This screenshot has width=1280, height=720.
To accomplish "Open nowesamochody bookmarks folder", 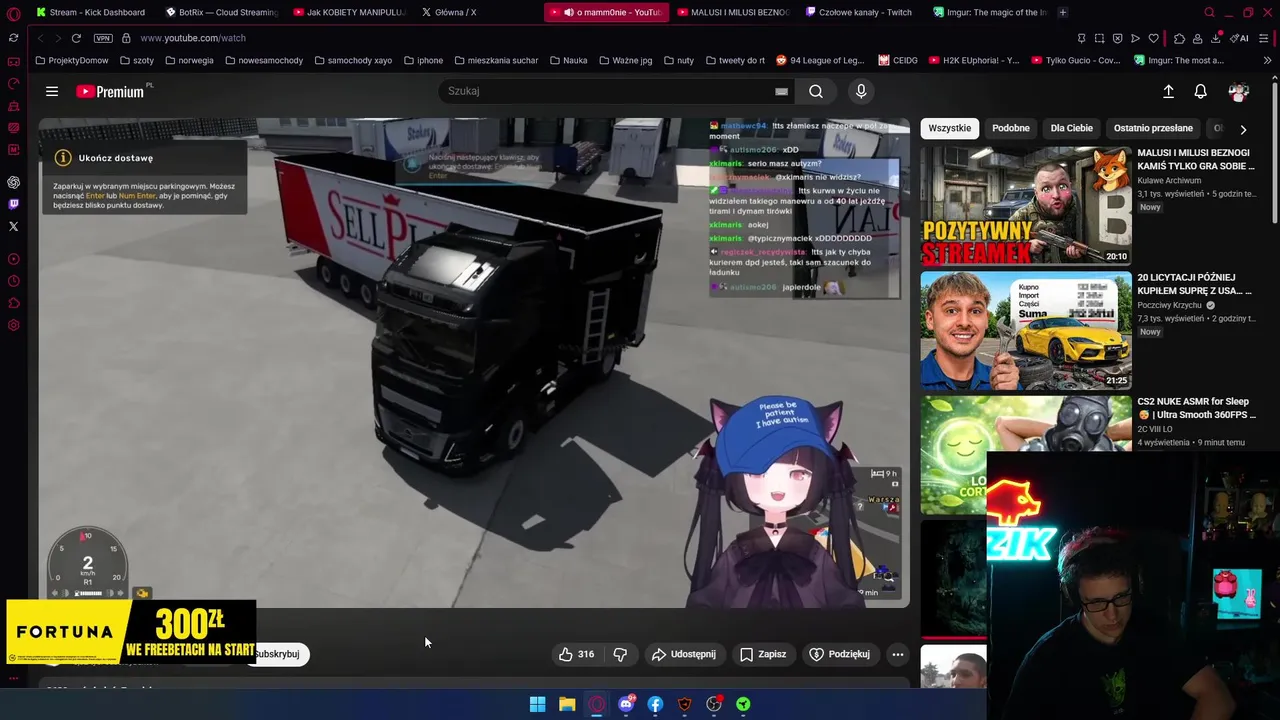I will coord(264,60).
